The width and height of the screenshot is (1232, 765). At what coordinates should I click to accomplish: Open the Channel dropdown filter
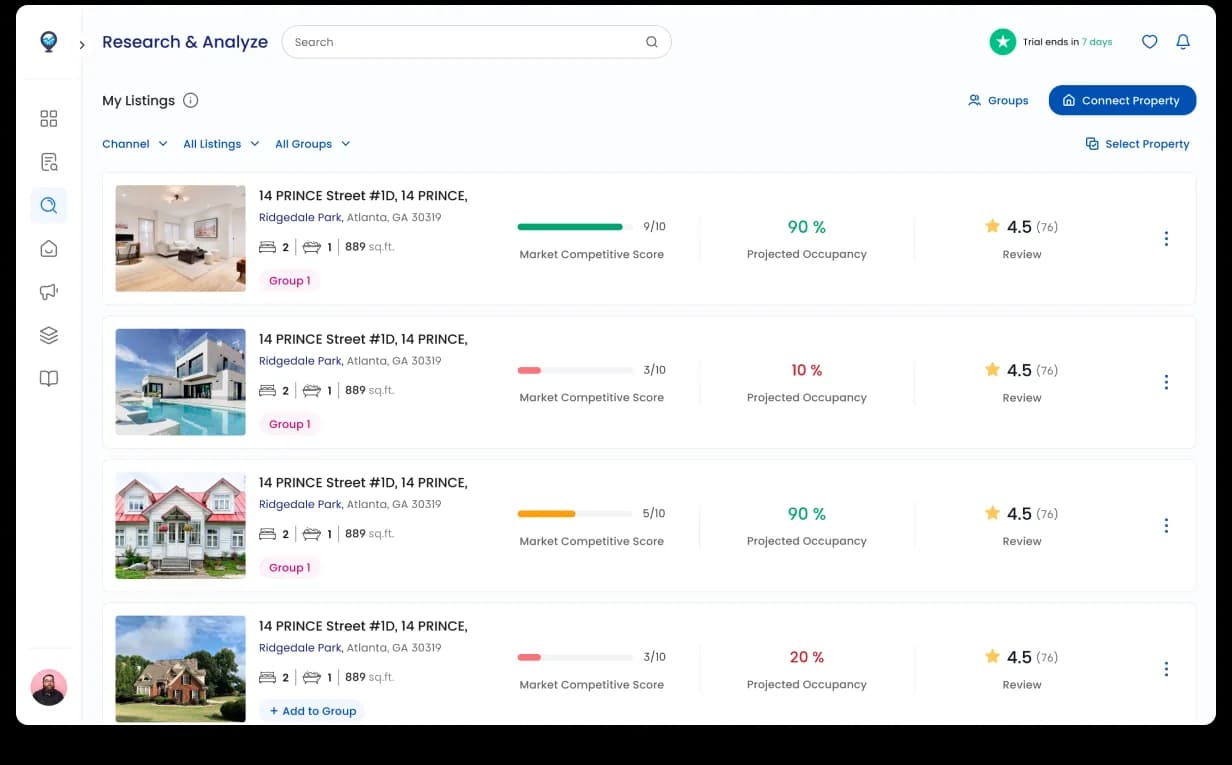tap(135, 144)
